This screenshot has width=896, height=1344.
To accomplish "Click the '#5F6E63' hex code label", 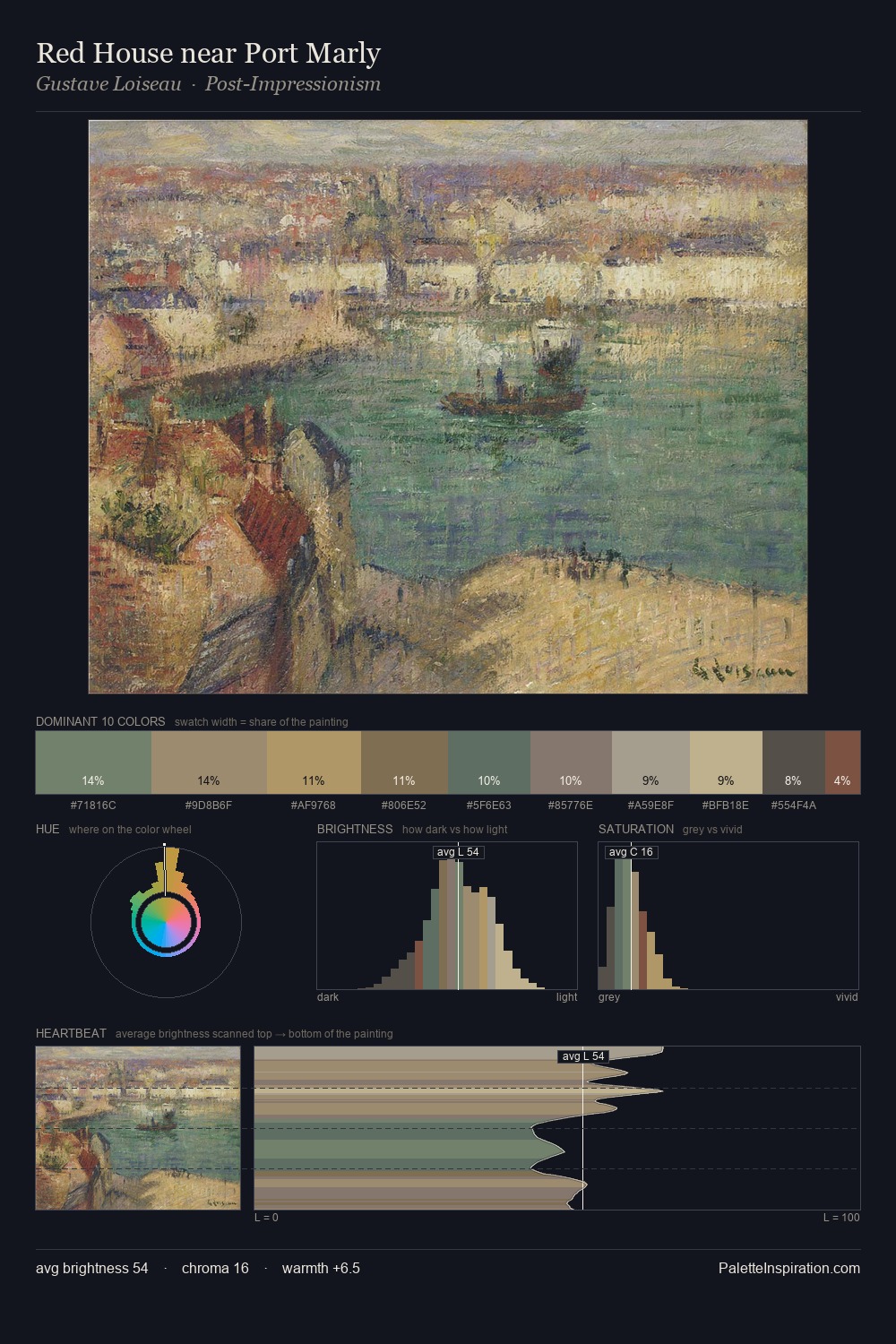I will click(x=489, y=806).
